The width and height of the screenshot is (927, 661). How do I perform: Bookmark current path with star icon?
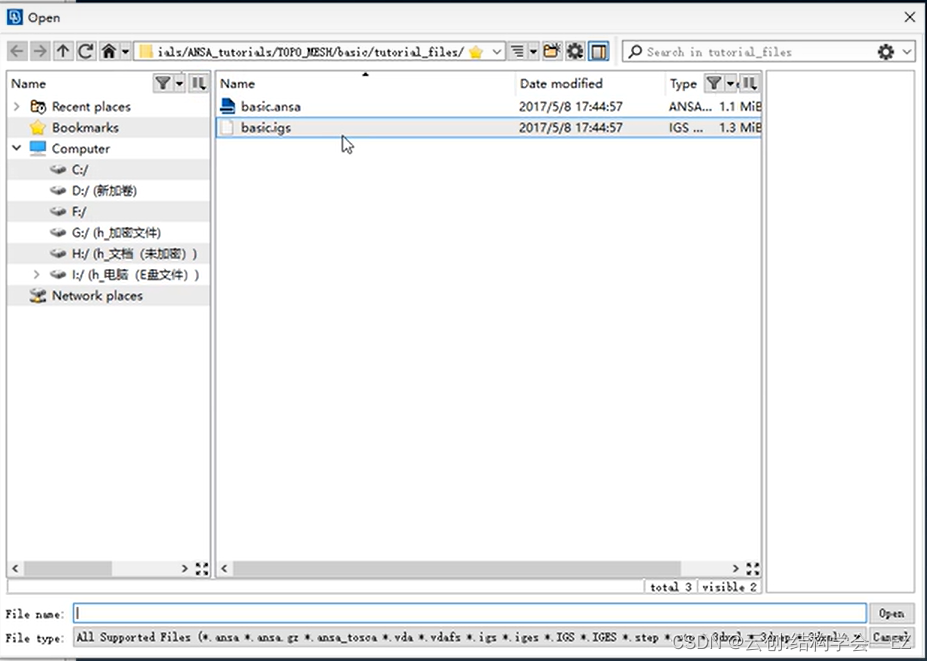click(476, 52)
